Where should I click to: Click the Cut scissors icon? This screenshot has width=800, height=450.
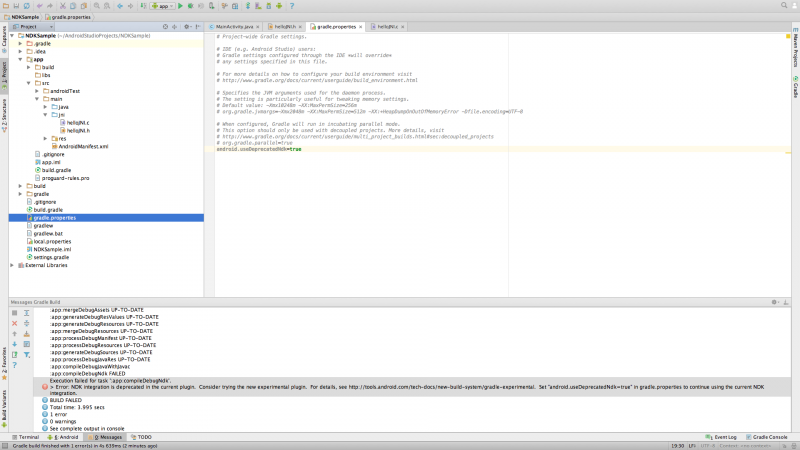tap(63, 6)
